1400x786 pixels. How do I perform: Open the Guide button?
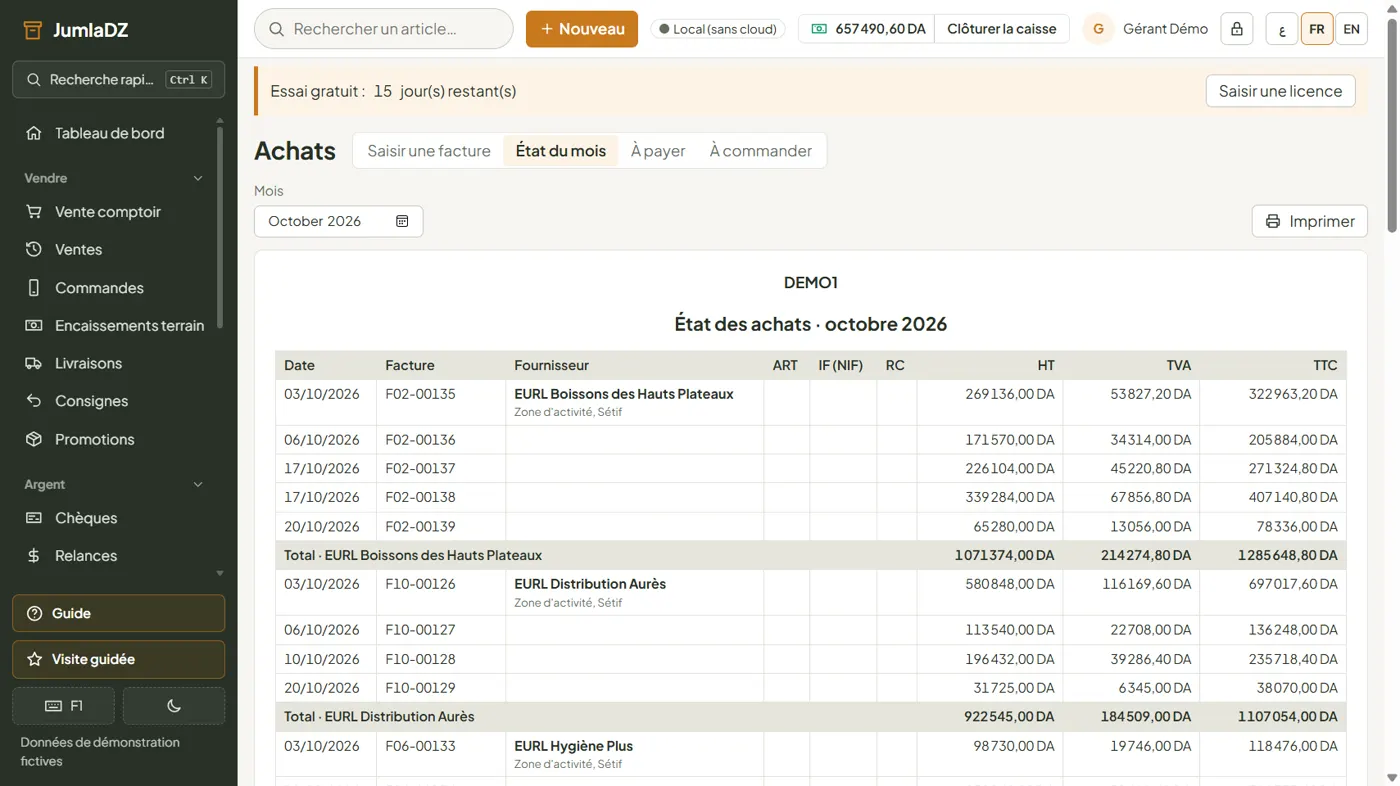coord(118,614)
